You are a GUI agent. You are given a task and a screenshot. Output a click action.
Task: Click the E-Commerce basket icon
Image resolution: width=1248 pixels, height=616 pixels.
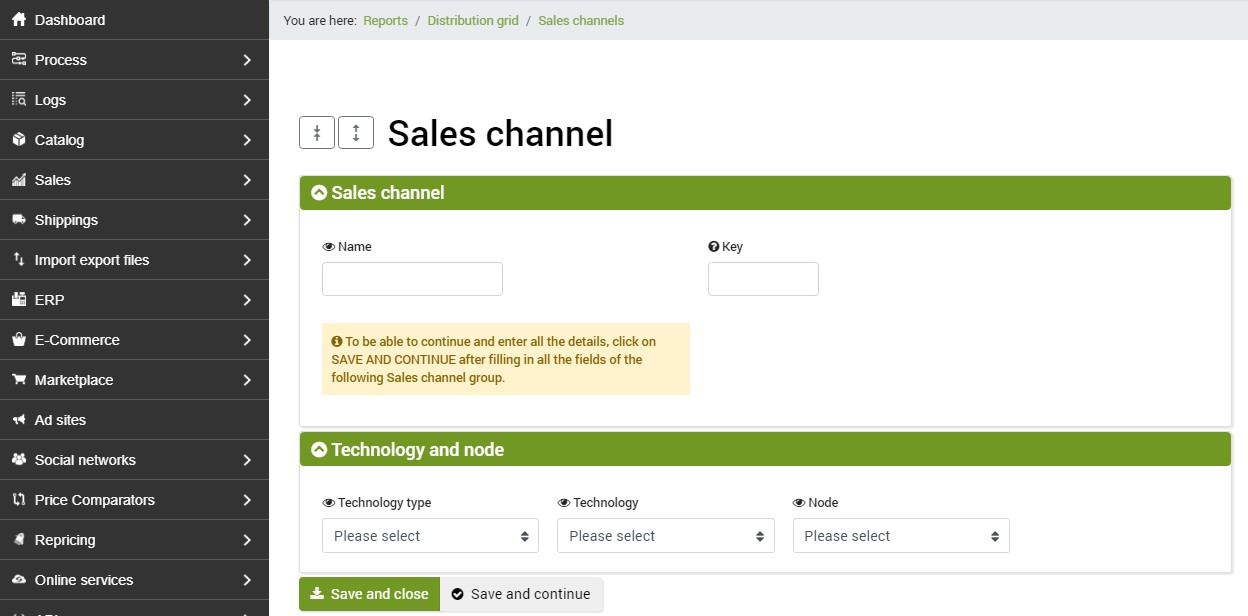click(18, 340)
